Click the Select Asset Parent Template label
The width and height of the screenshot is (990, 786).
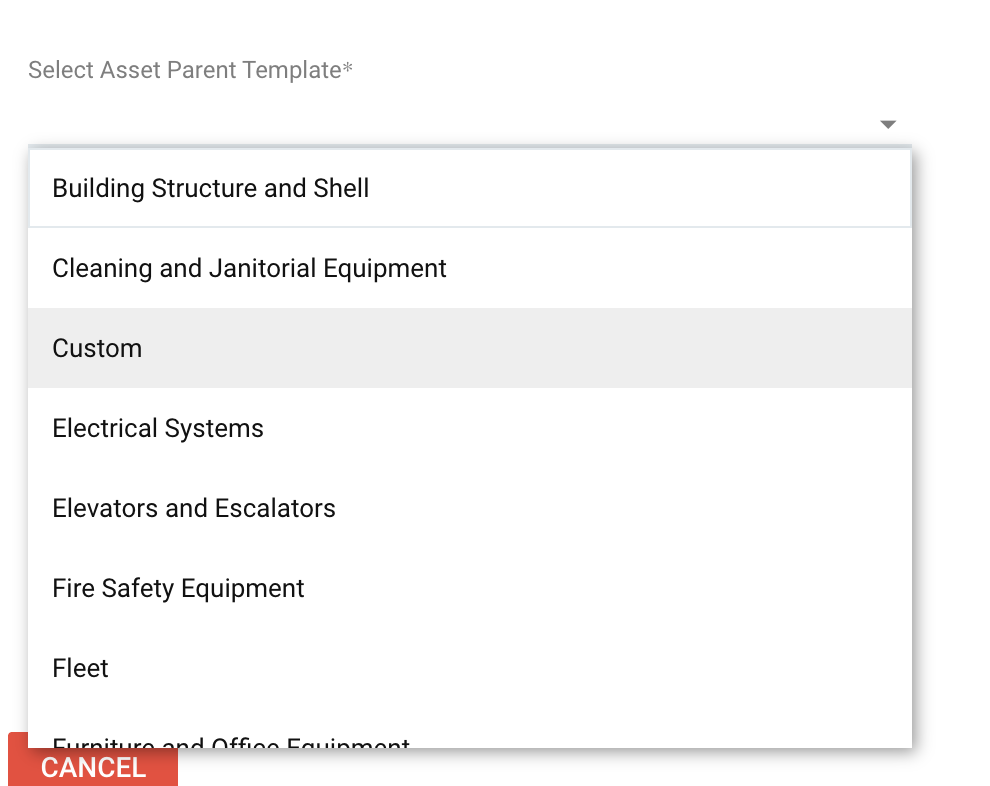[190, 70]
